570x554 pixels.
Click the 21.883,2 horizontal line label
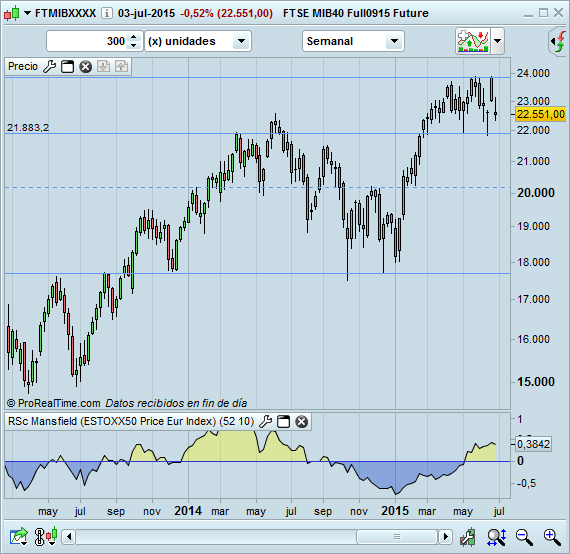28,128
